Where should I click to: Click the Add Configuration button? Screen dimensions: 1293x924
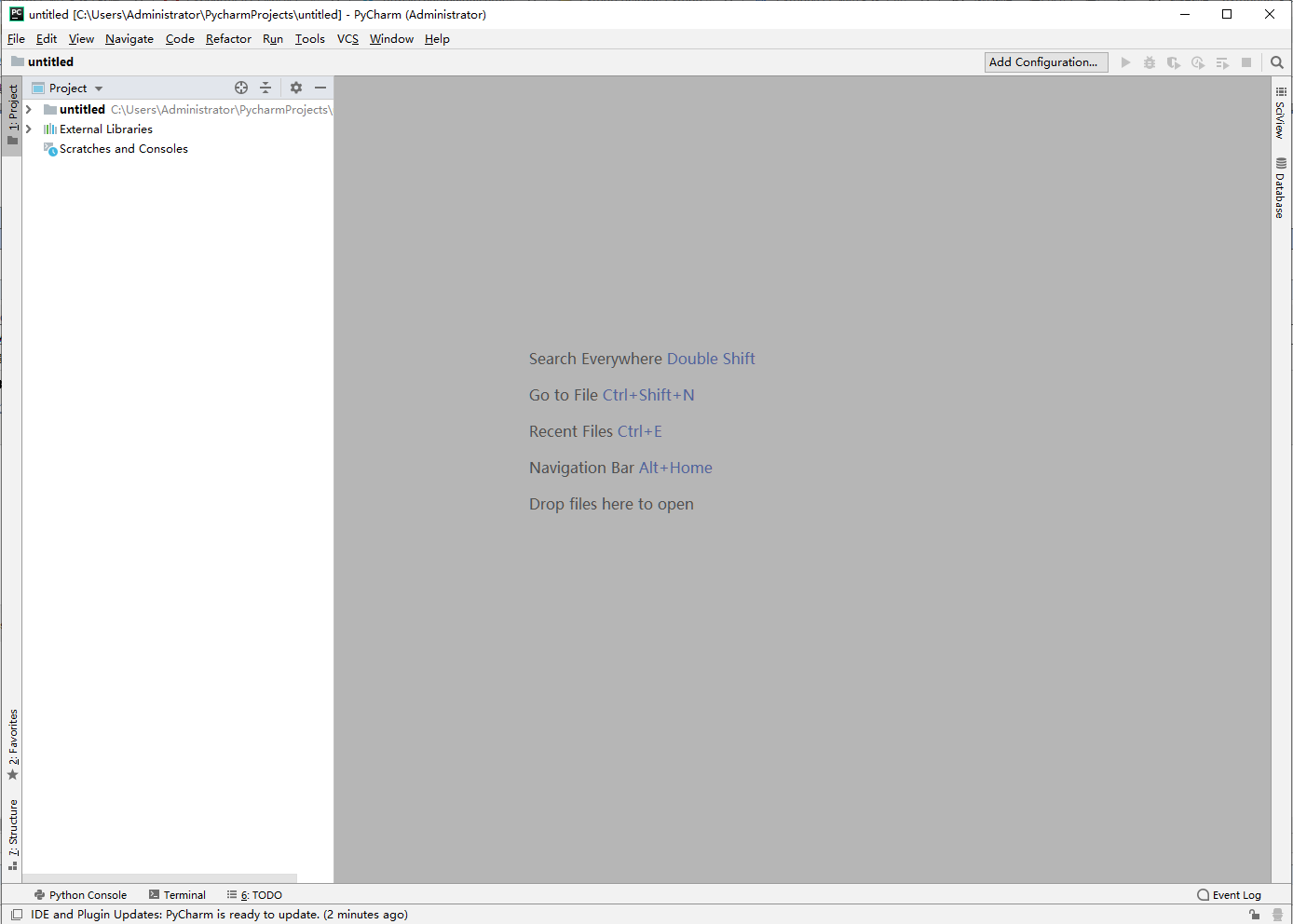click(x=1045, y=61)
